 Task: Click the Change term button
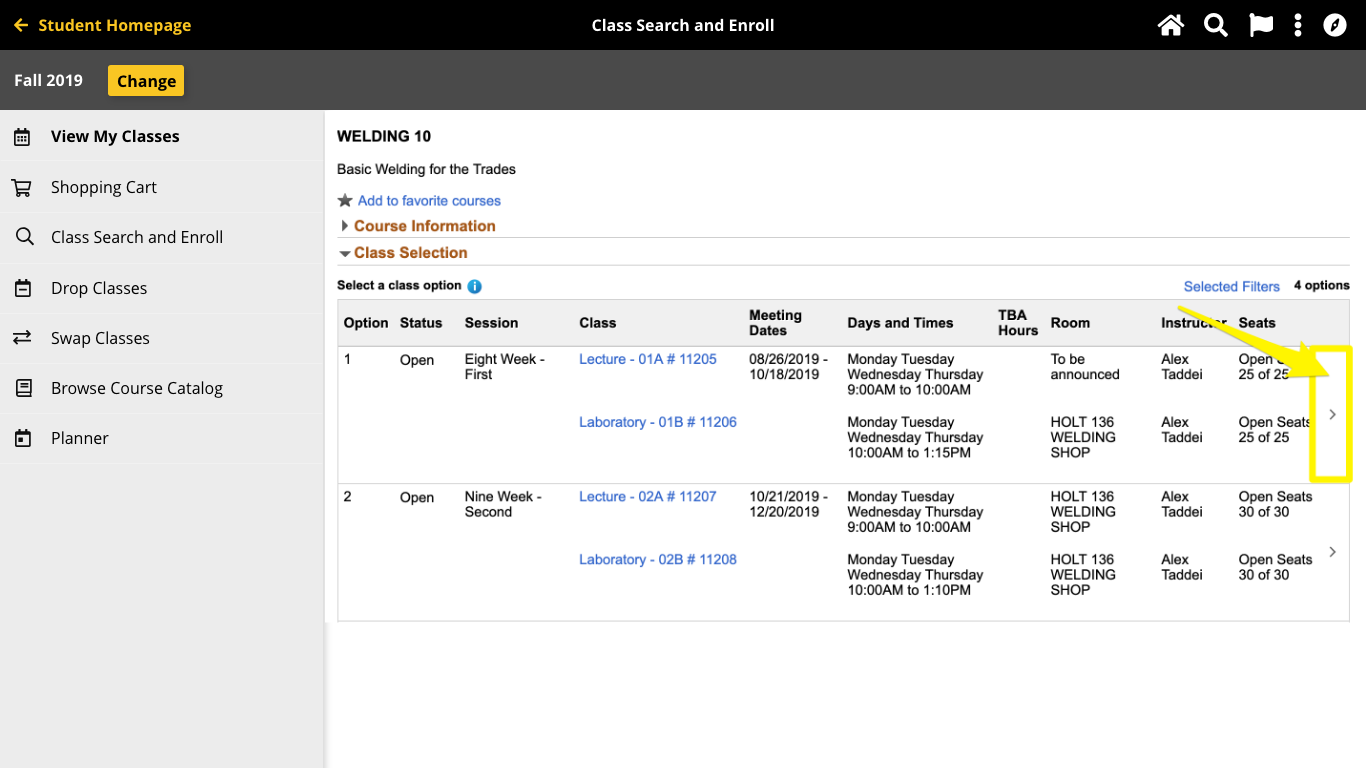pyautogui.click(x=146, y=81)
